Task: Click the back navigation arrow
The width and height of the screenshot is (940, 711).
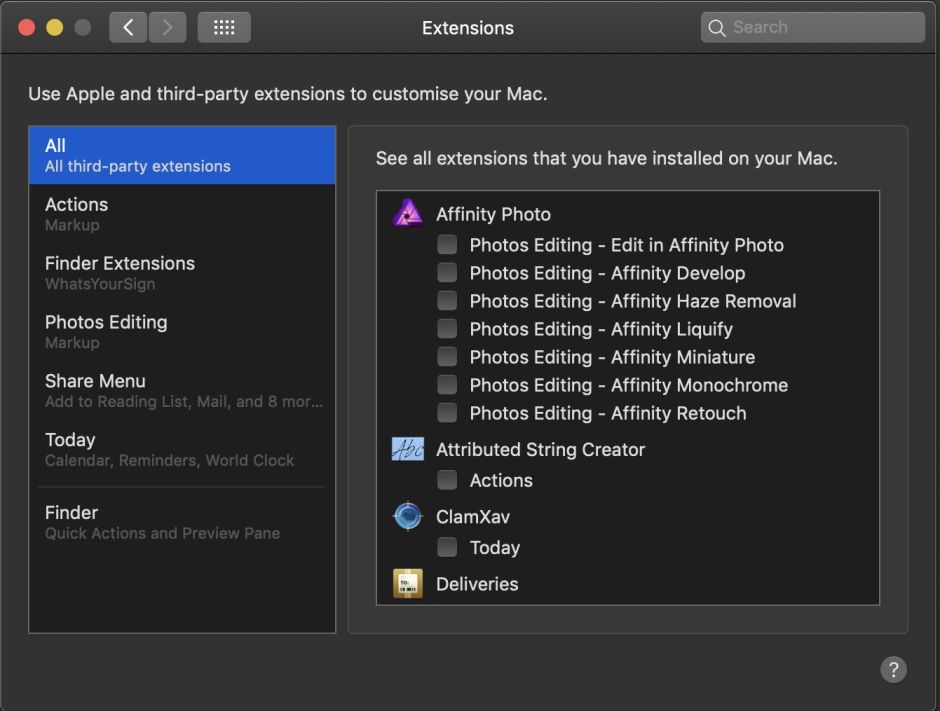Action: pos(128,27)
